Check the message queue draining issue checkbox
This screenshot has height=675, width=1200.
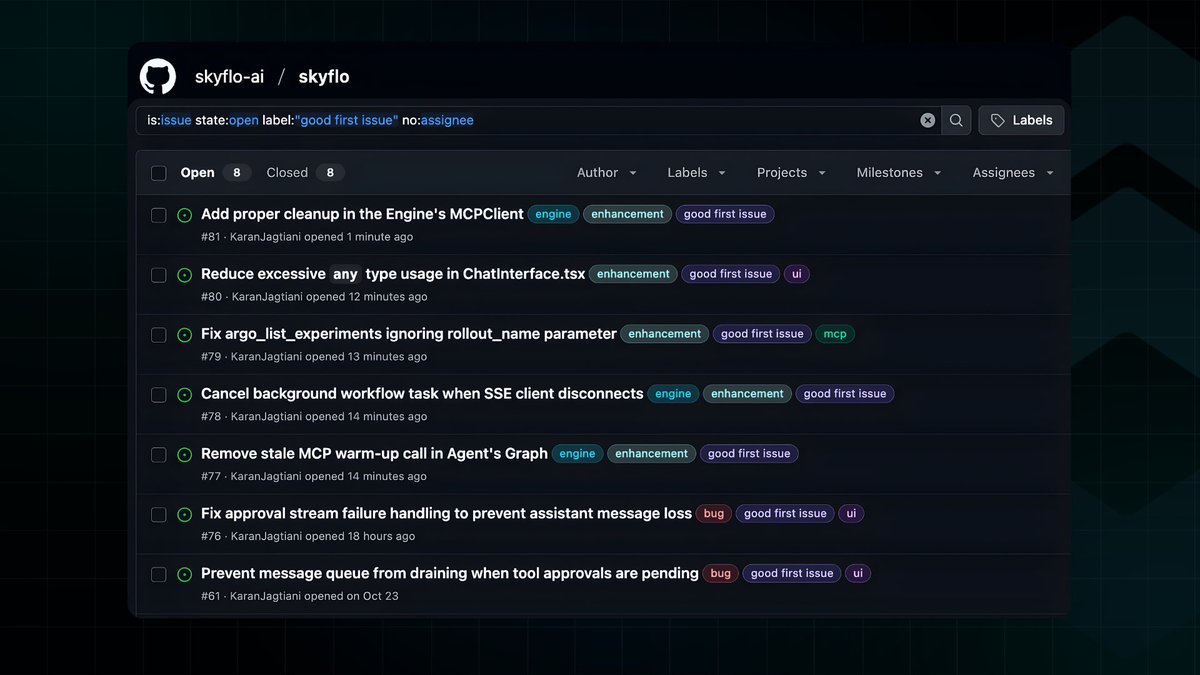pyautogui.click(x=158, y=575)
